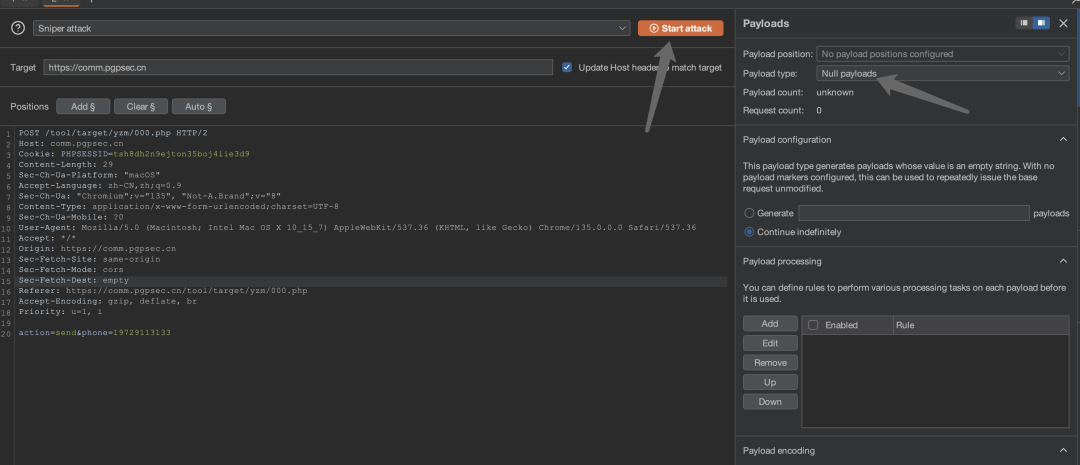Close the Payloads panel
The height and width of the screenshot is (465, 1080).
pyautogui.click(x=1063, y=23)
